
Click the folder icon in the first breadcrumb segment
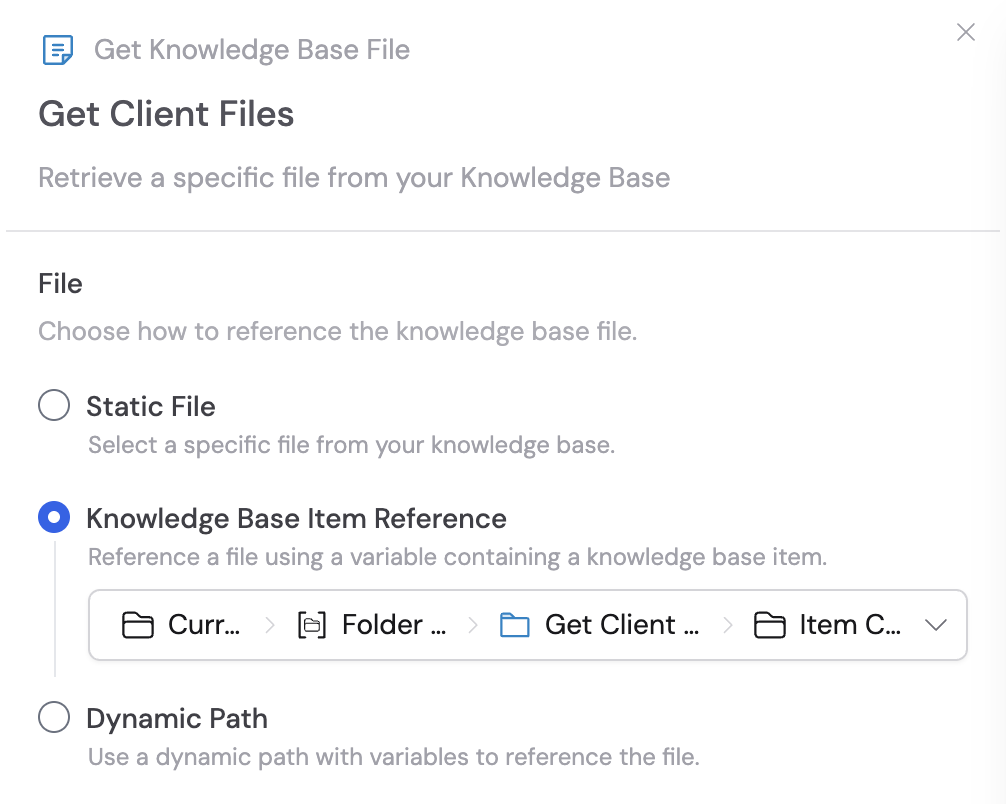137,624
